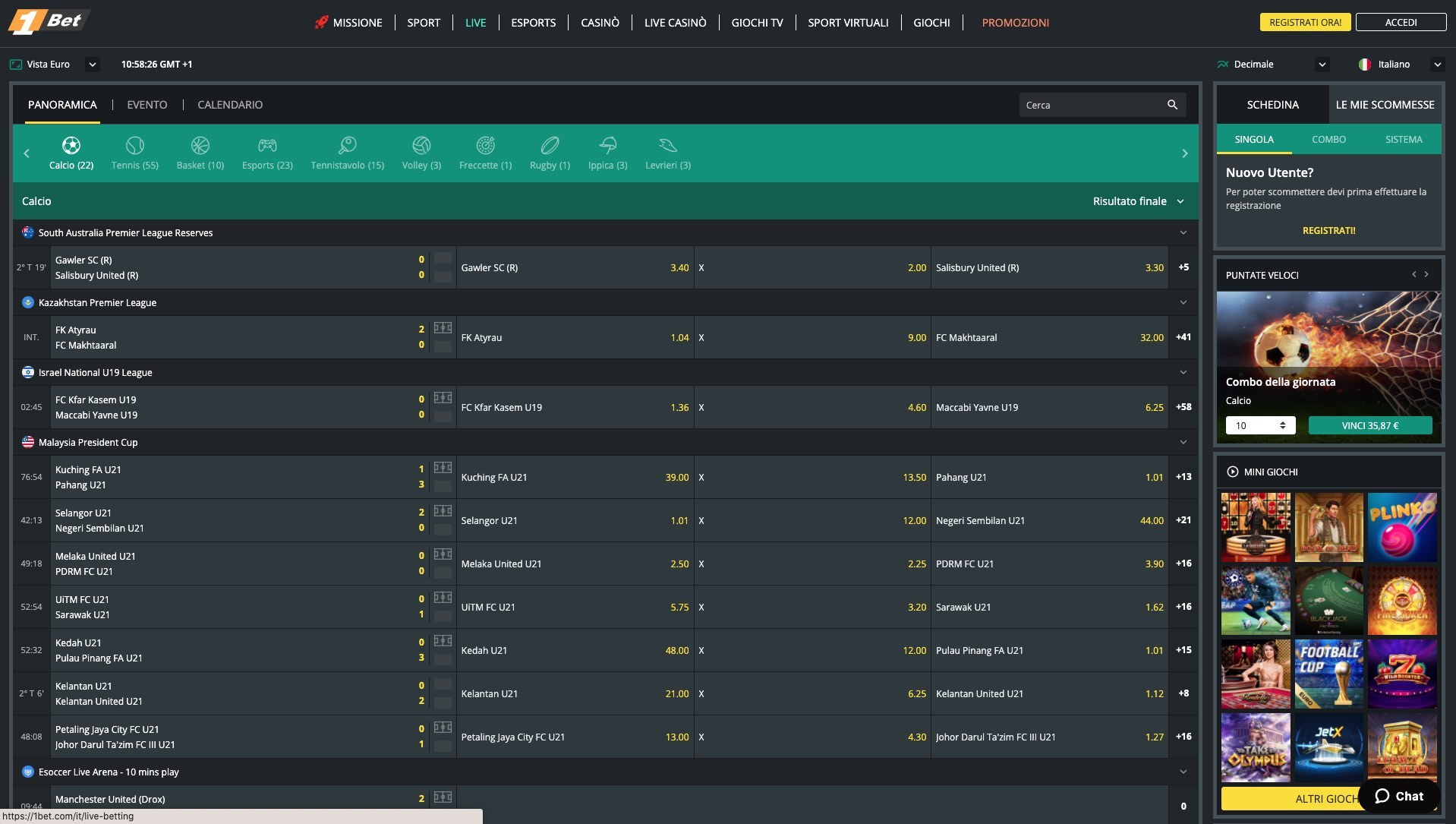Click the REGISTRATI ORA! button
The height and width of the screenshot is (824, 1456).
(x=1304, y=22)
